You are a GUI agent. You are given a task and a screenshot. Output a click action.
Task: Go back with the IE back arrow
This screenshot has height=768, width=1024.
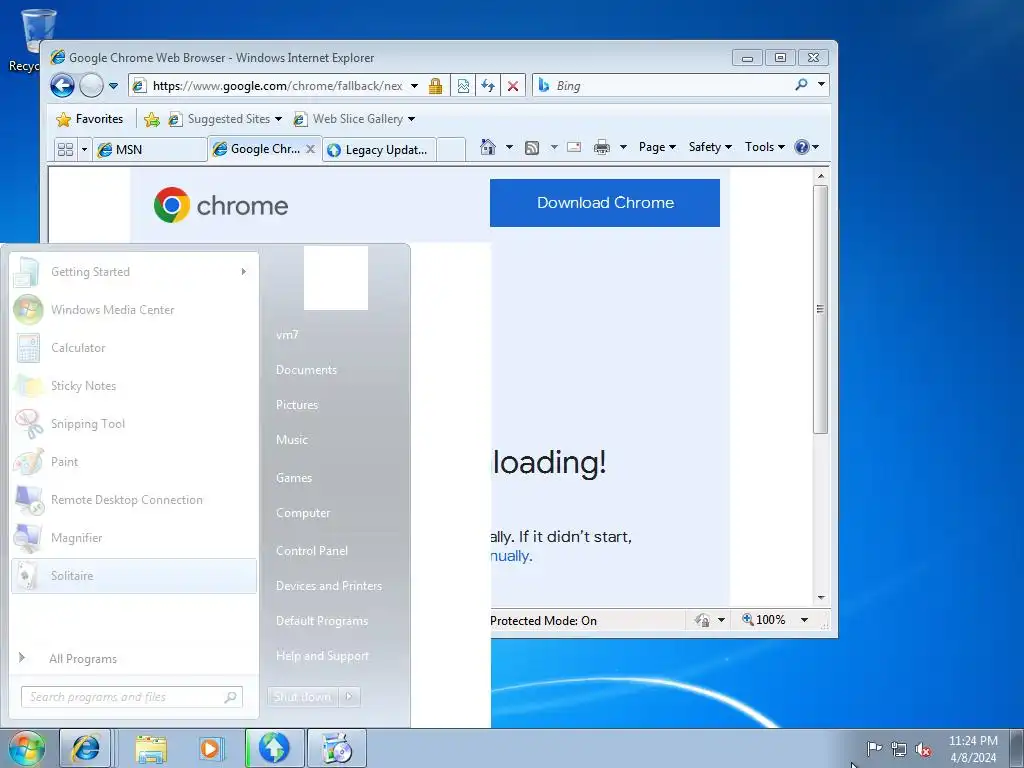coord(63,86)
